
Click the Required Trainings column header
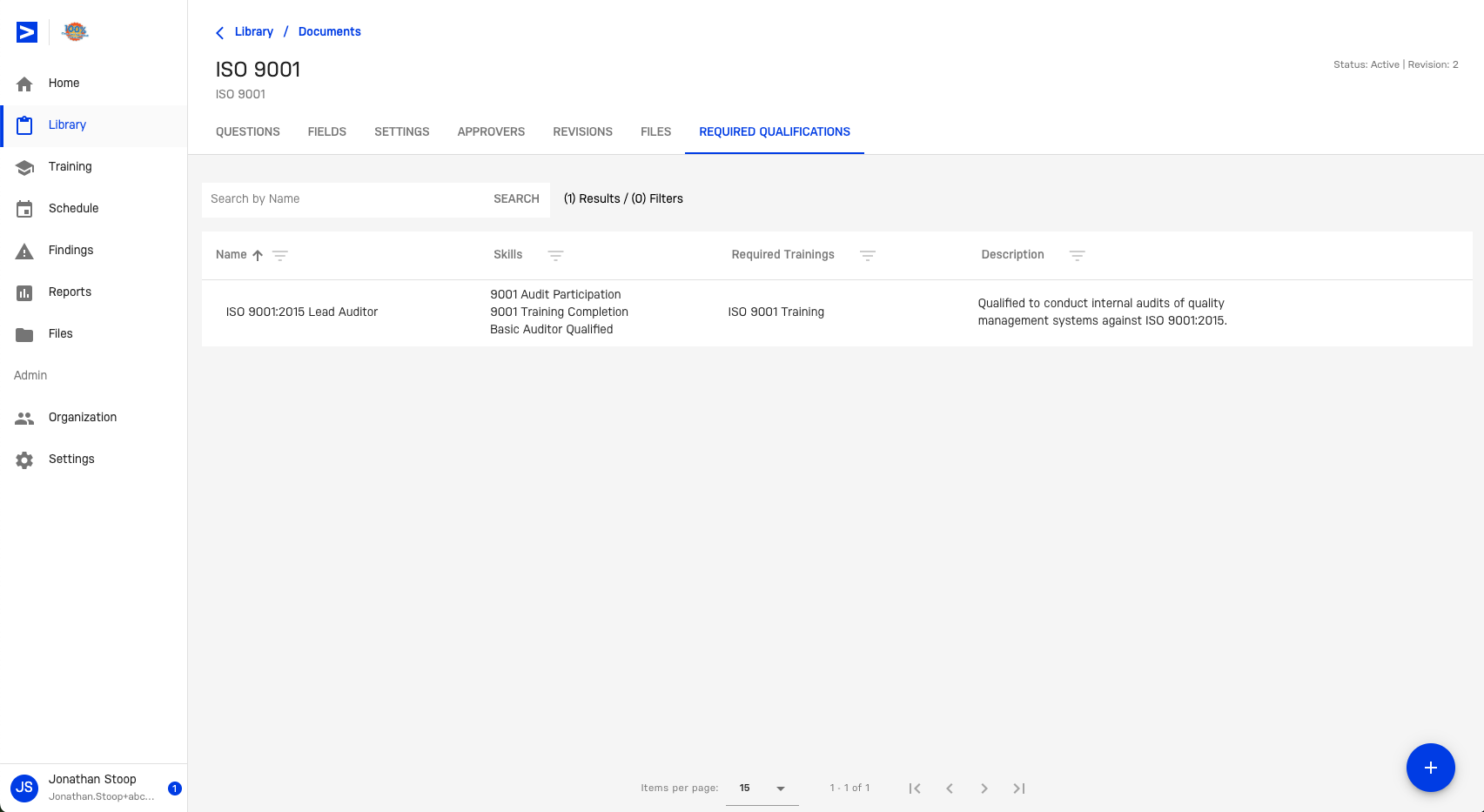[783, 255]
